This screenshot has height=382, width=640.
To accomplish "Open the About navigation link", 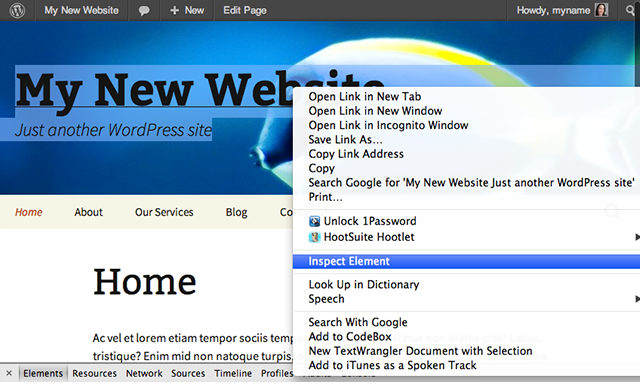I will 89,212.
